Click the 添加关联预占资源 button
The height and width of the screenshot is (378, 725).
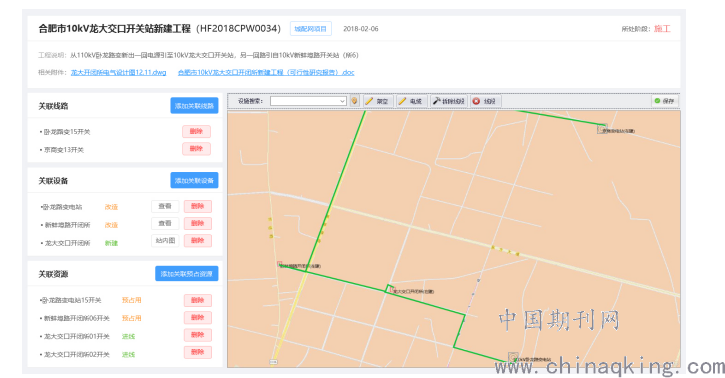click(186, 274)
